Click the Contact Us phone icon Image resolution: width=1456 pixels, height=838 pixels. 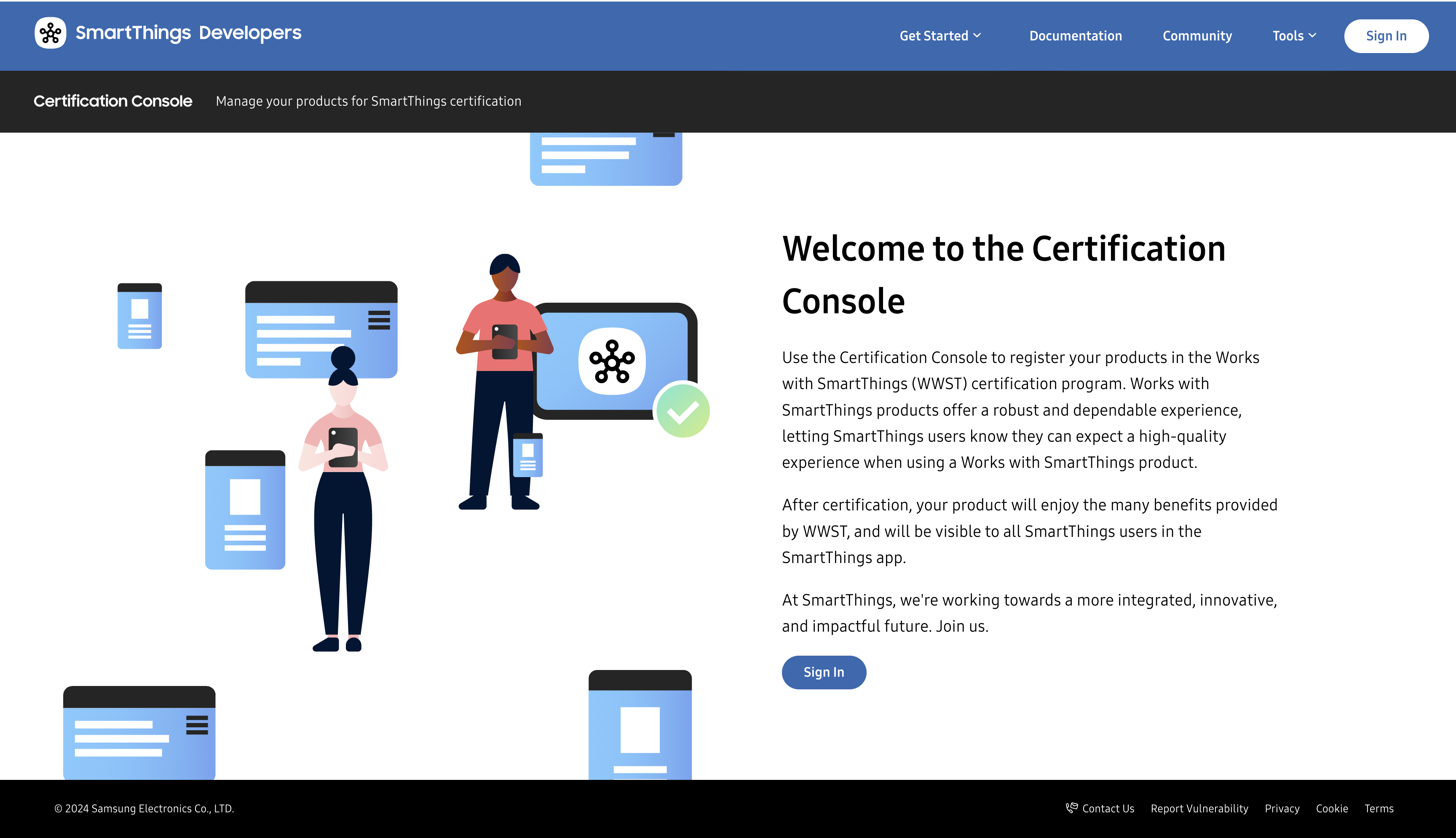pos(1071,808)
